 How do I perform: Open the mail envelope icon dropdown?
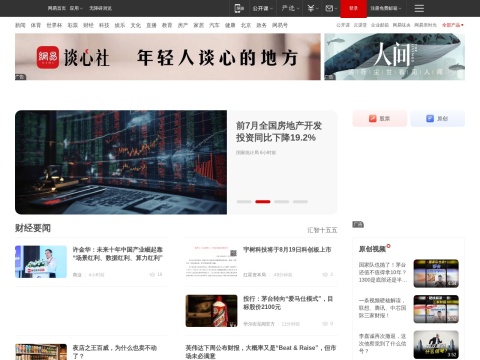331,8
